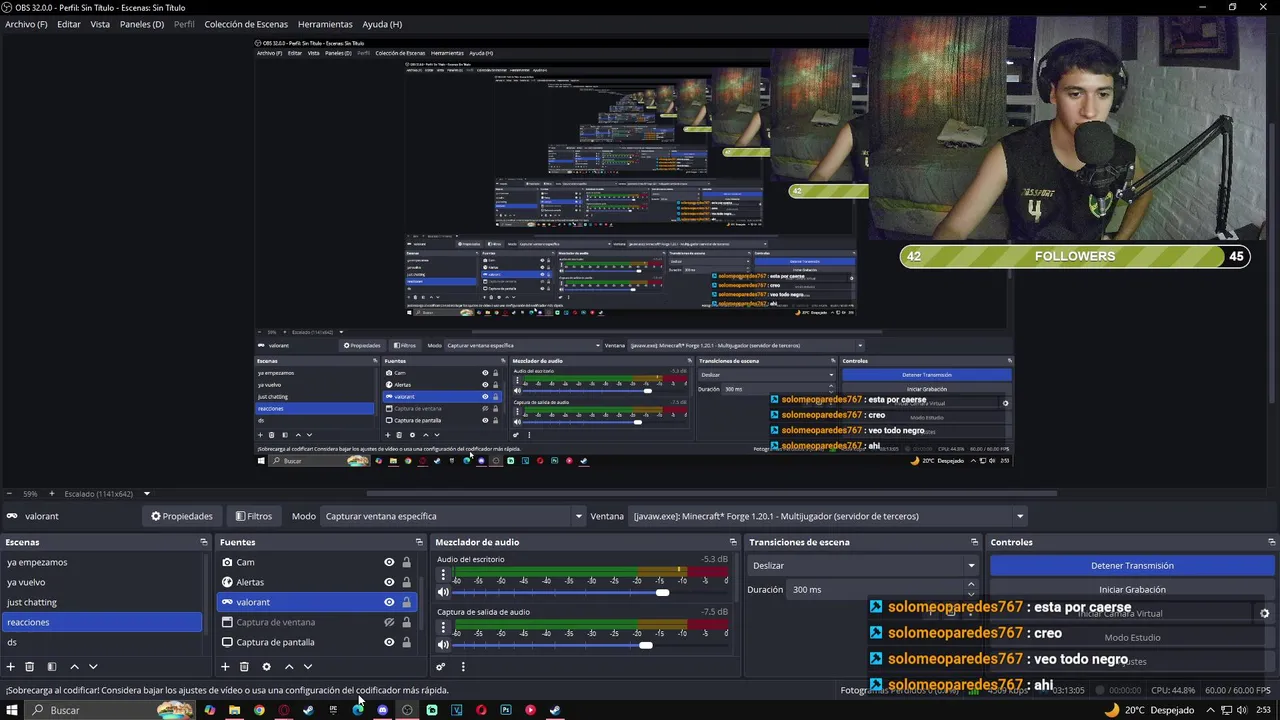Click Detener Transmisión button
The height and width of the screenshot is (720, 1280).
click(x=1132, y=565)
